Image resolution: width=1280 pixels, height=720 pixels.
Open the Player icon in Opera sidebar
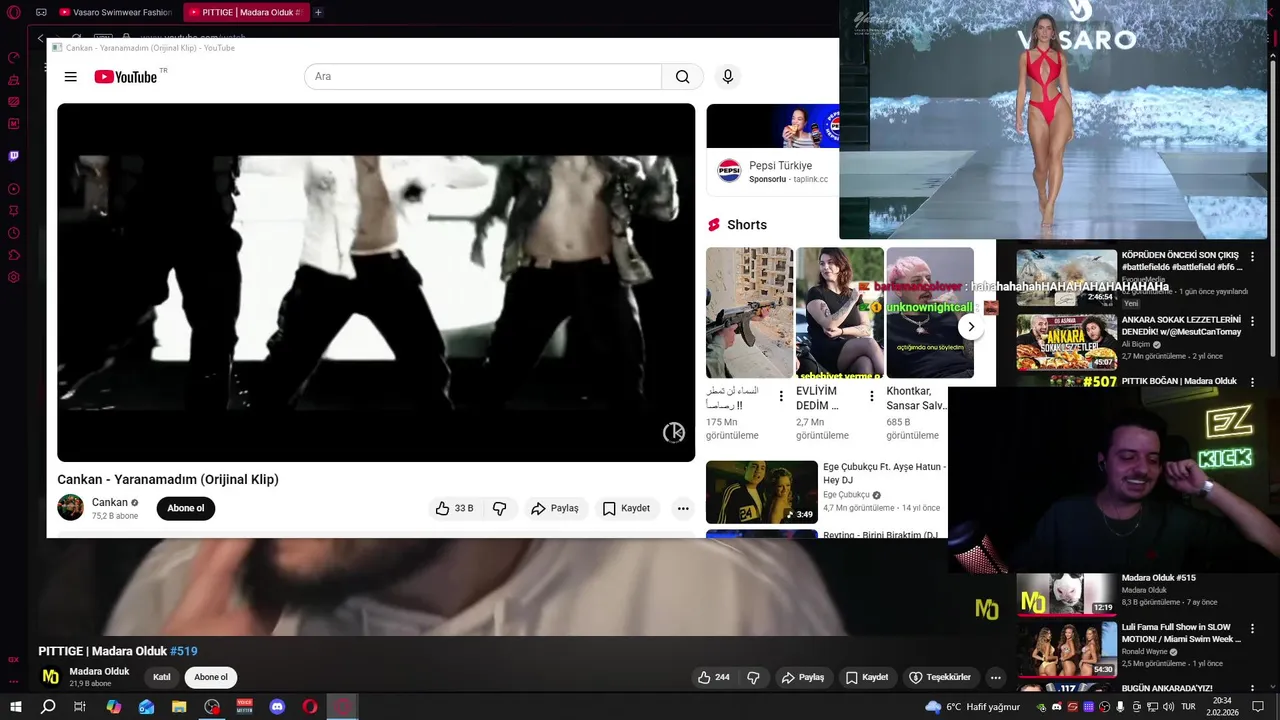14,189
